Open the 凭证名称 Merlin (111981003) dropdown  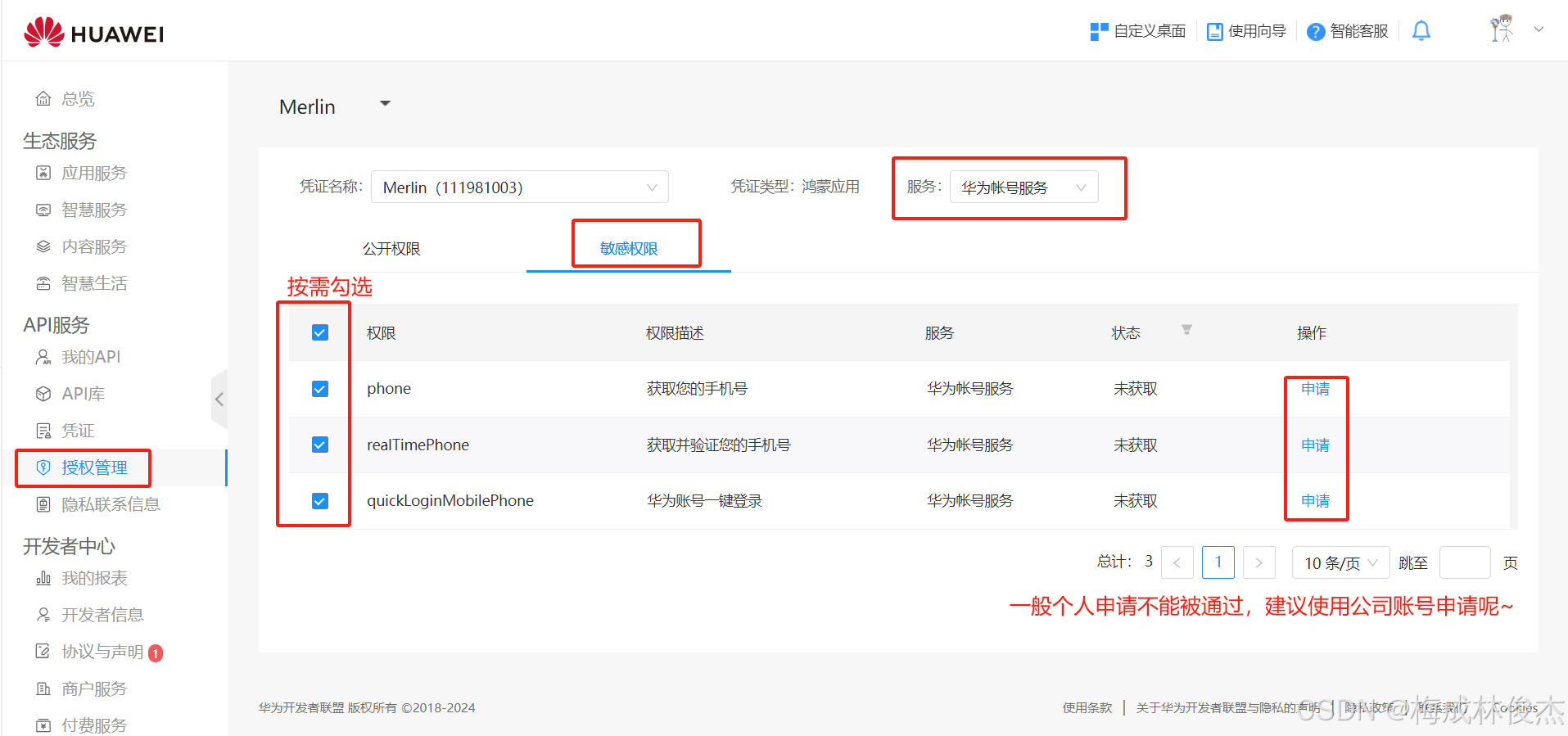point(520,187)
